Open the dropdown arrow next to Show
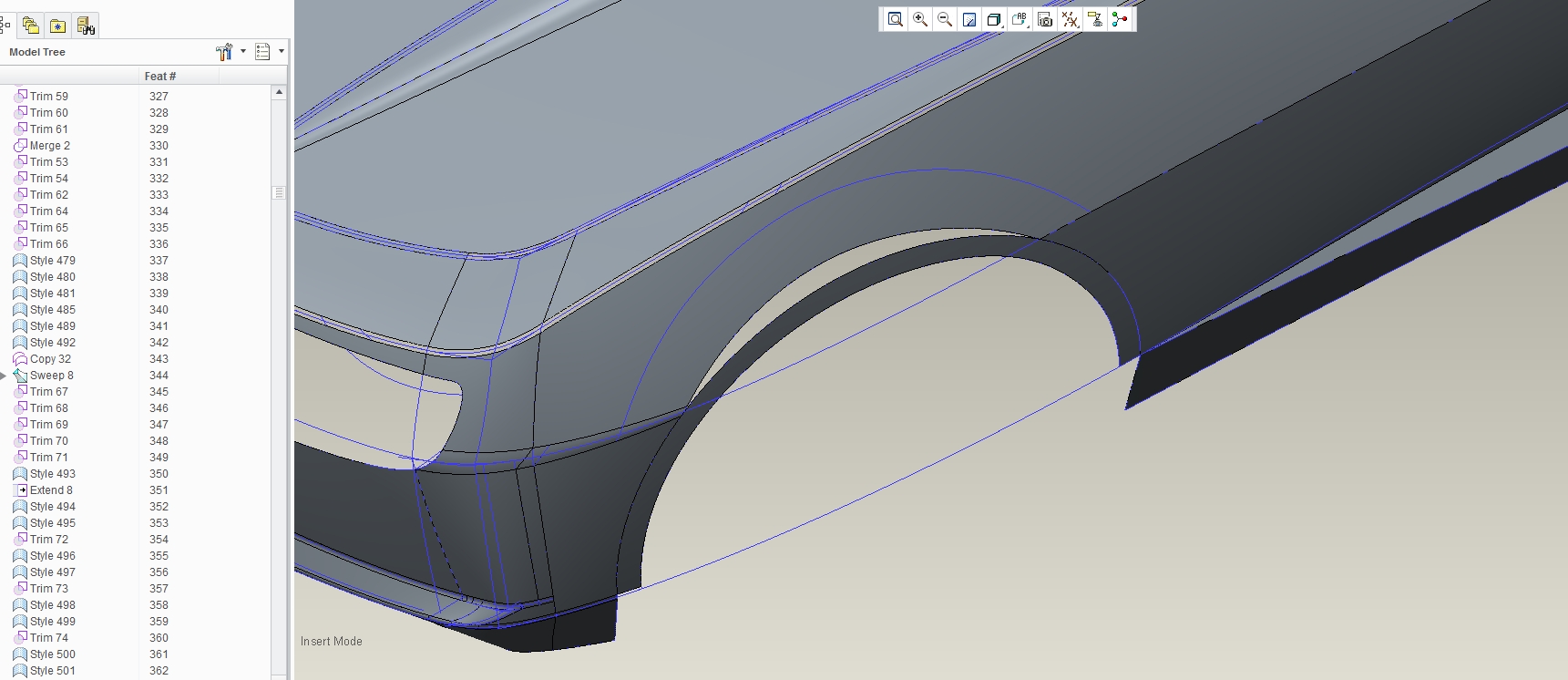1568x680 pixels. pyautogui.click(x=282, y=52)
